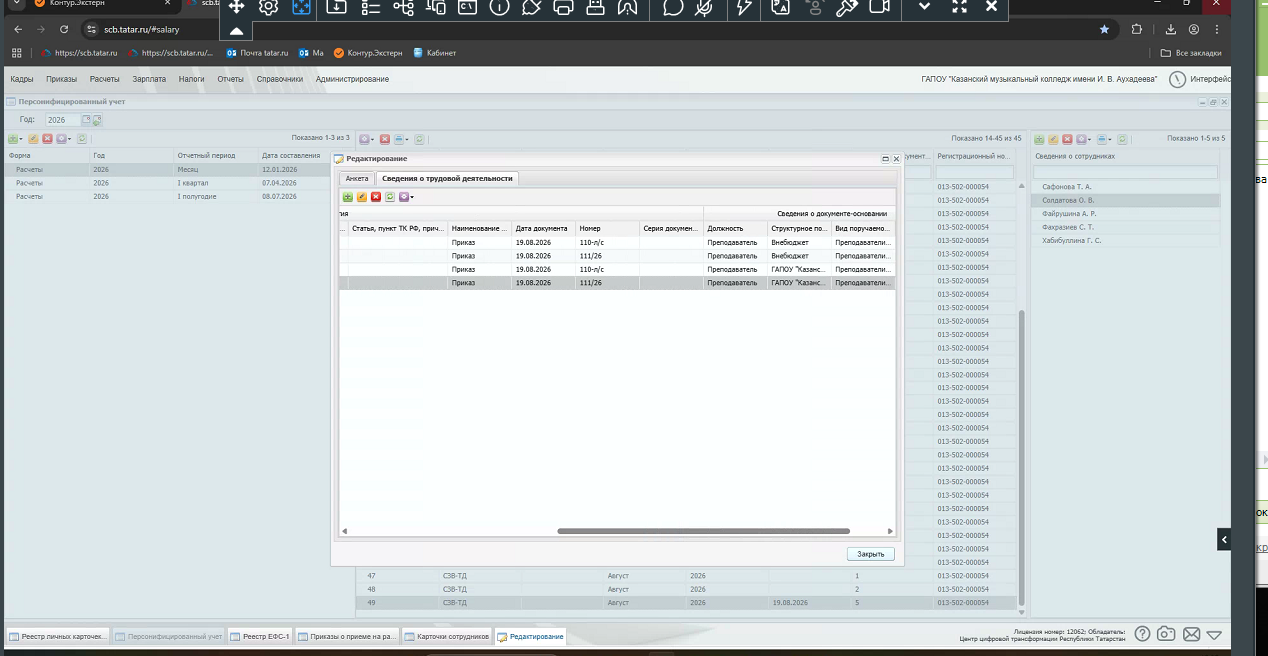The width and height of the screenshot is (1268, 656).
Task: Click the envelope mail icon at bottom right
Action: (x=1191, y=634)
